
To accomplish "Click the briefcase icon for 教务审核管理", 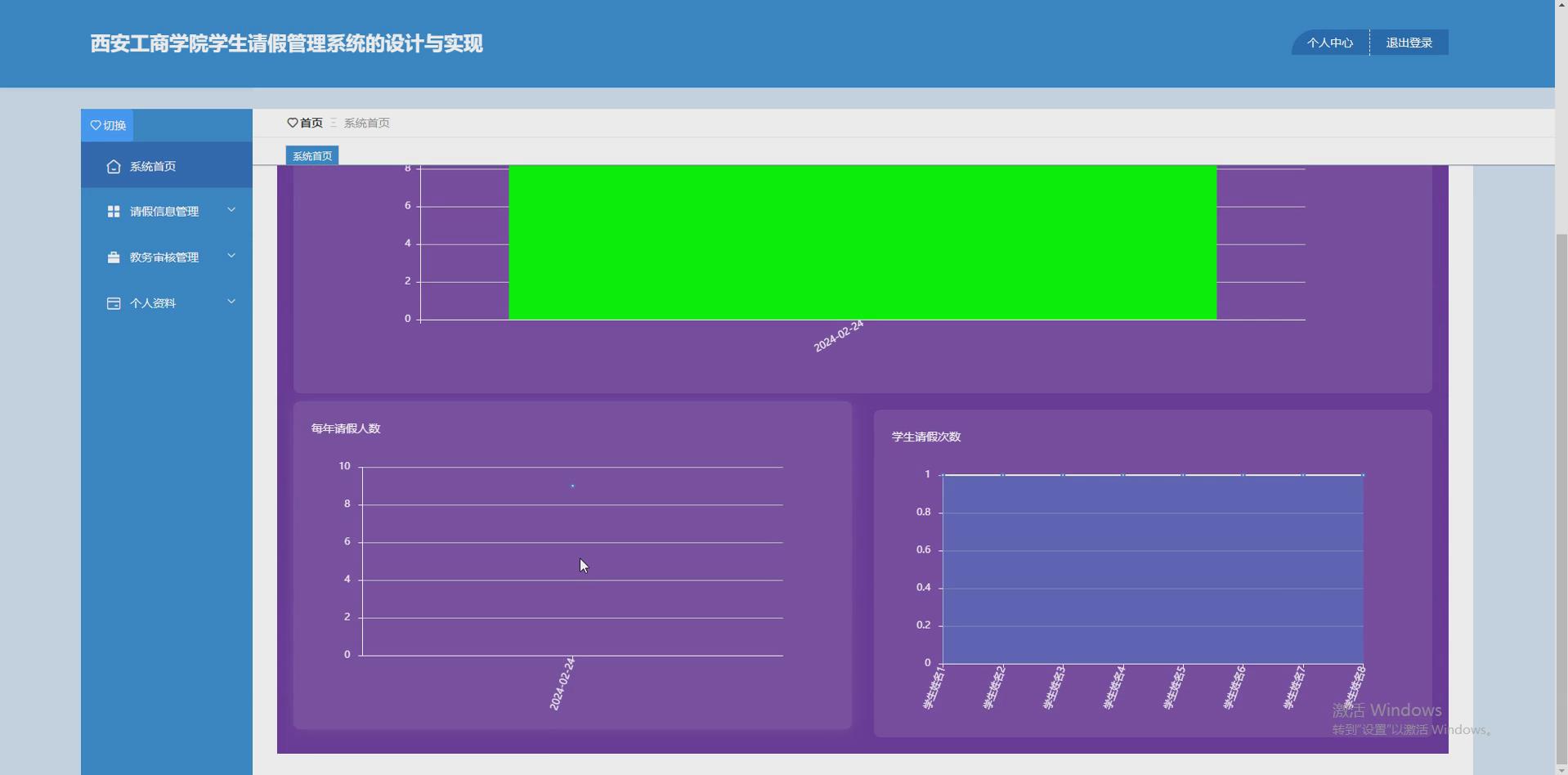I will point(114,257).
